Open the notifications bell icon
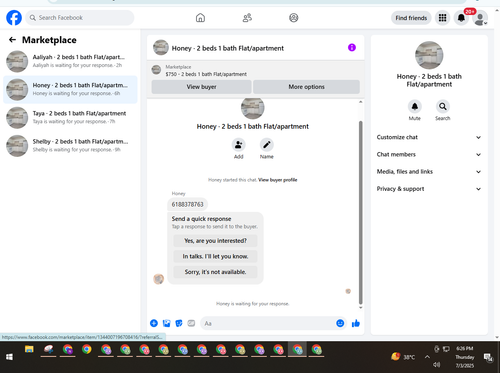The image size is (500, 373). pyautogui.click(x=461, y=18)
